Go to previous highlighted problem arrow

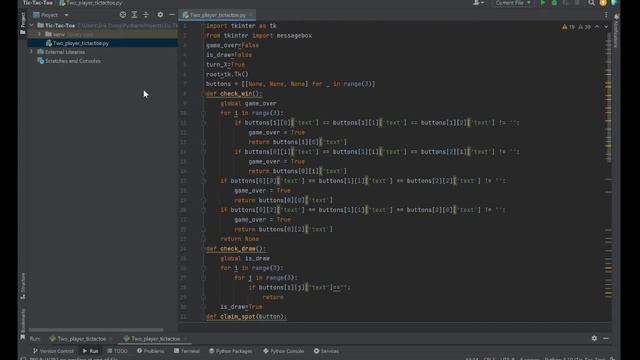597,27
